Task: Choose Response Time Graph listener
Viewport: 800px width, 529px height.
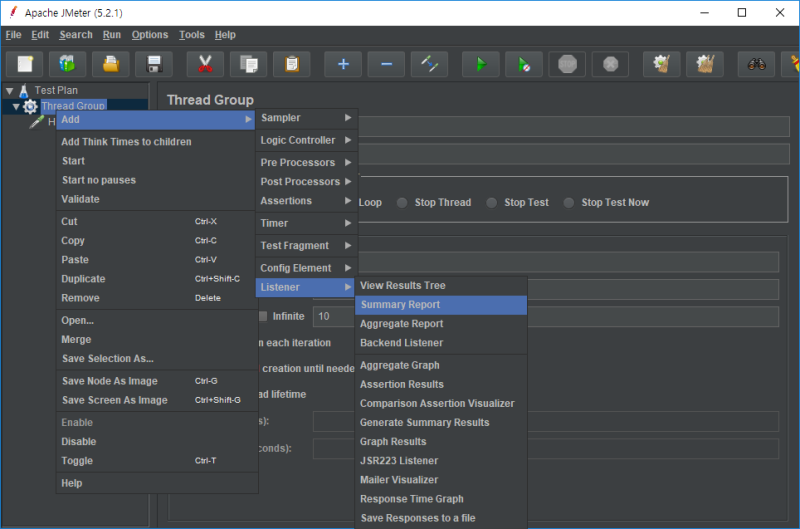Action: click(441, 499)
